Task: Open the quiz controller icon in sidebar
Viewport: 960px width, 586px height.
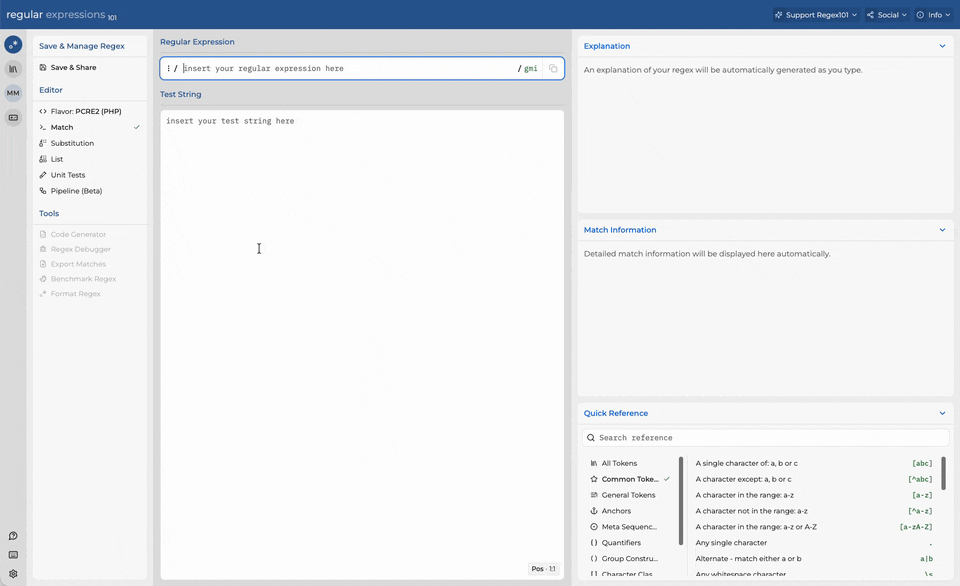Action: tap(13, 118)
